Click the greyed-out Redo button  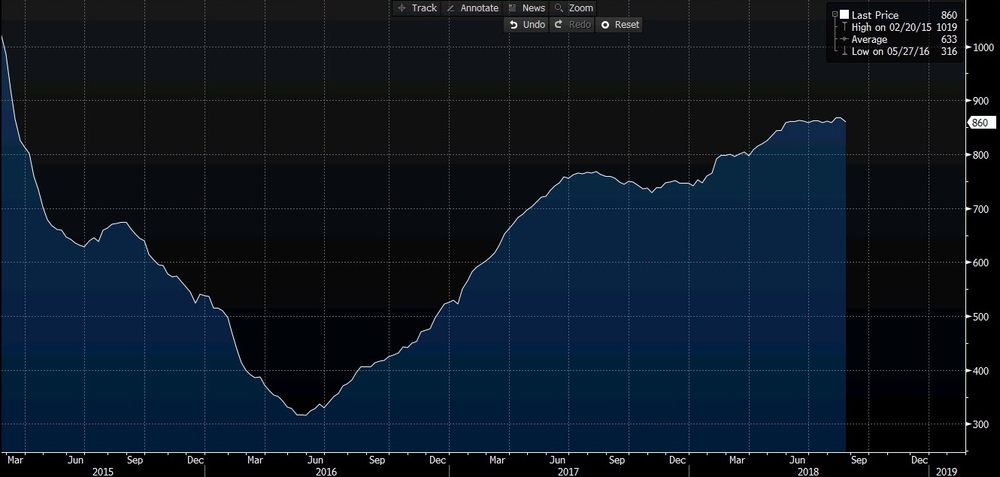click(573, 24)
